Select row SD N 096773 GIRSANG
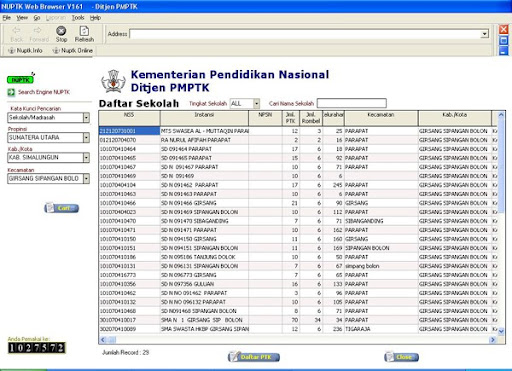This screenshot has height=371, width=512. 298,275
